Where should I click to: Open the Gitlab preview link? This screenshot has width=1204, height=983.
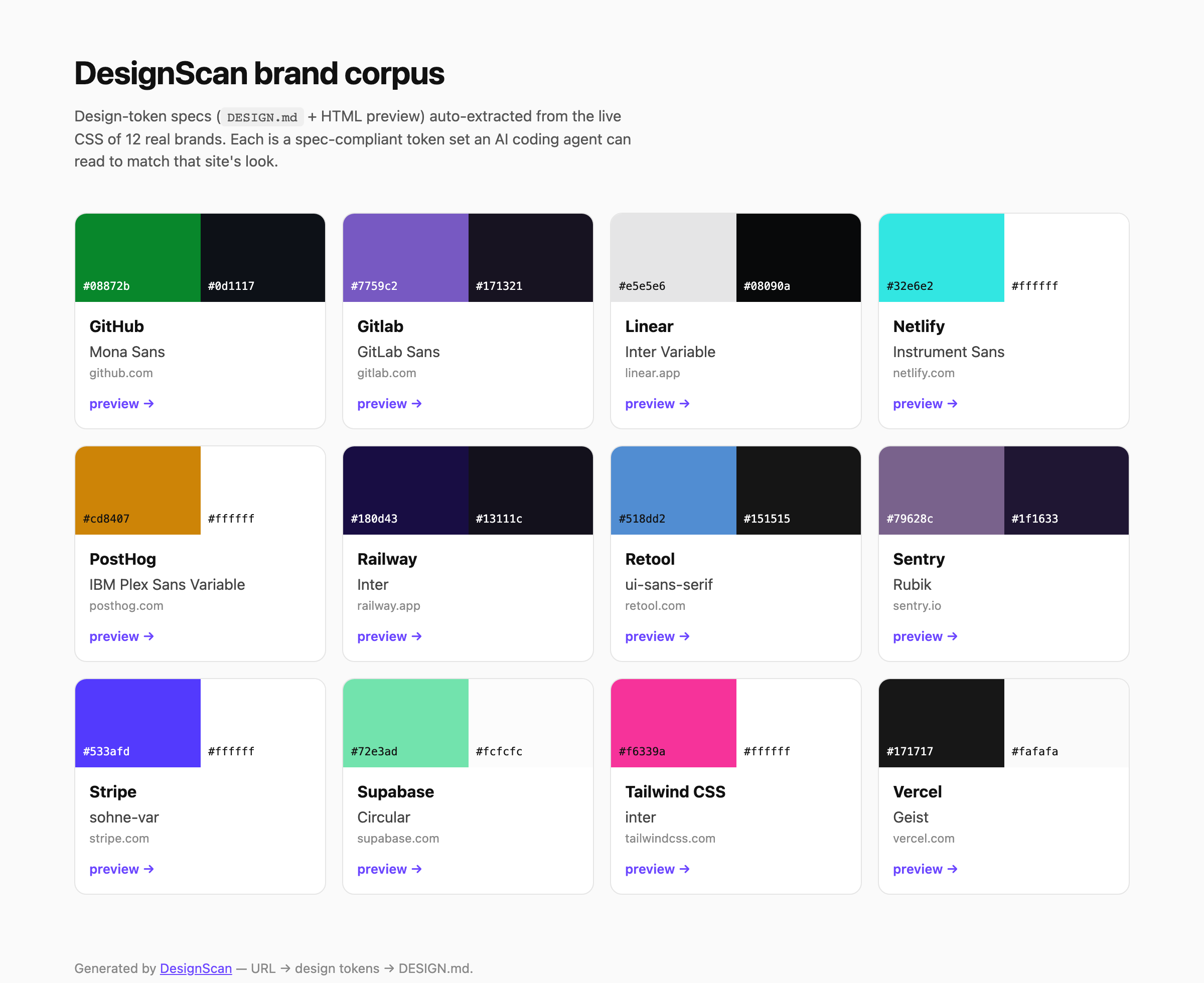(390, 404)
